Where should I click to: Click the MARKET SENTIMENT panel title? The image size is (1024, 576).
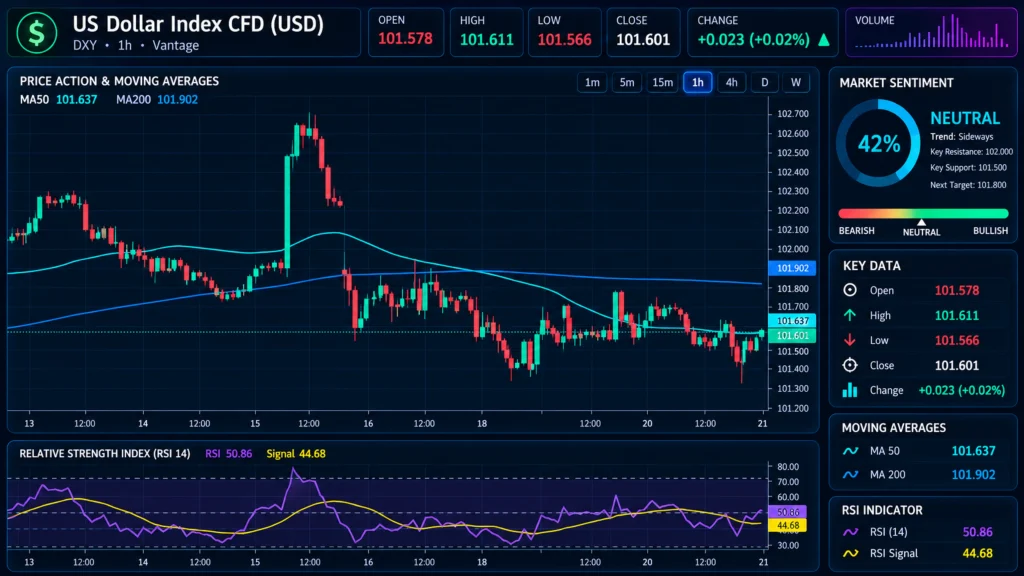896,83
